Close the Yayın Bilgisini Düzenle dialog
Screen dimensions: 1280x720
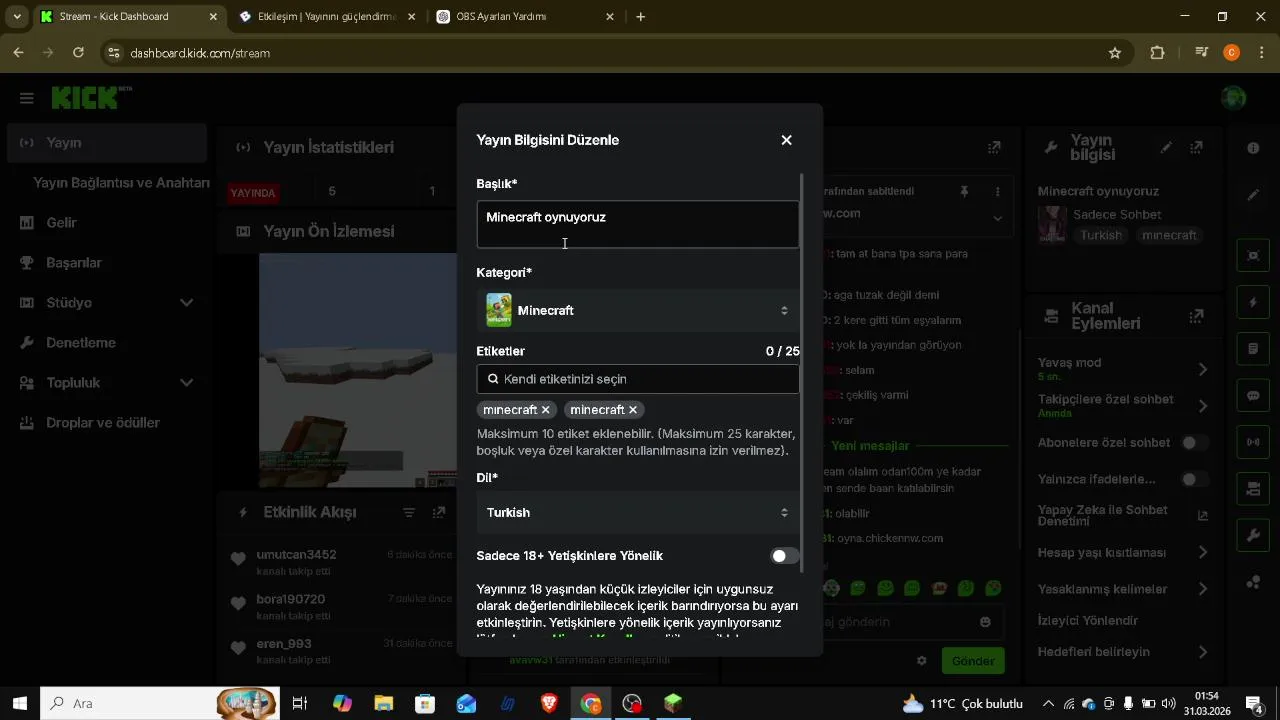coord(786,140)
